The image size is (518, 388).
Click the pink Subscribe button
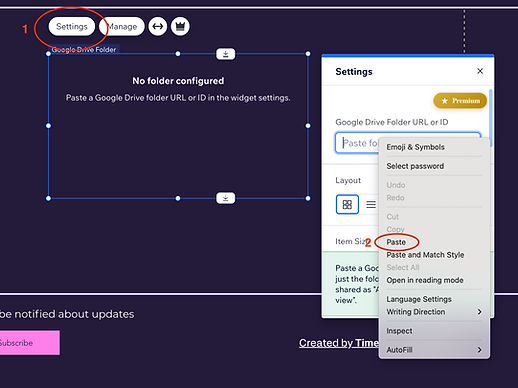[30, 343]
